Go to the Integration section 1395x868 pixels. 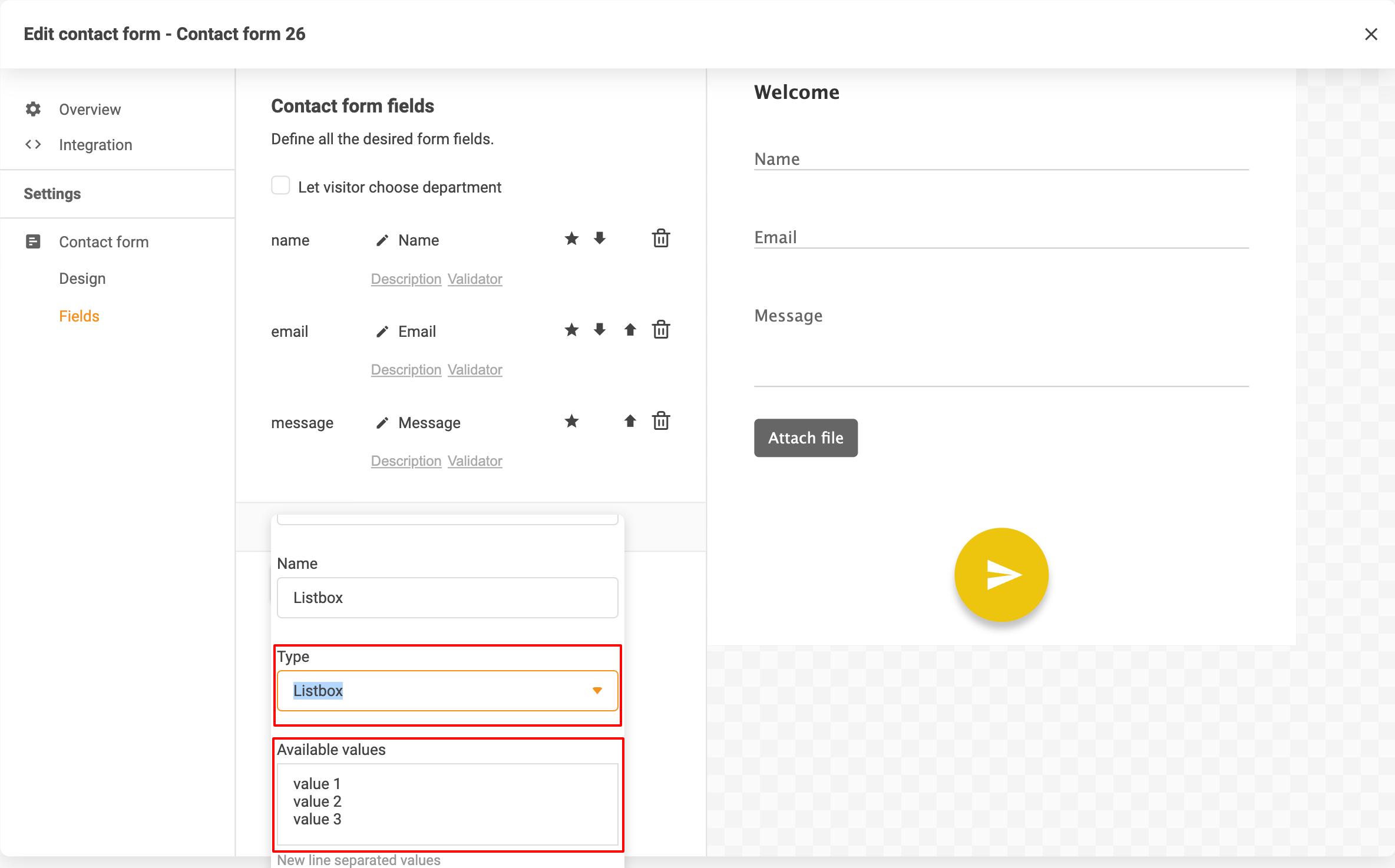pyautogui.click(x=95, y=145)
